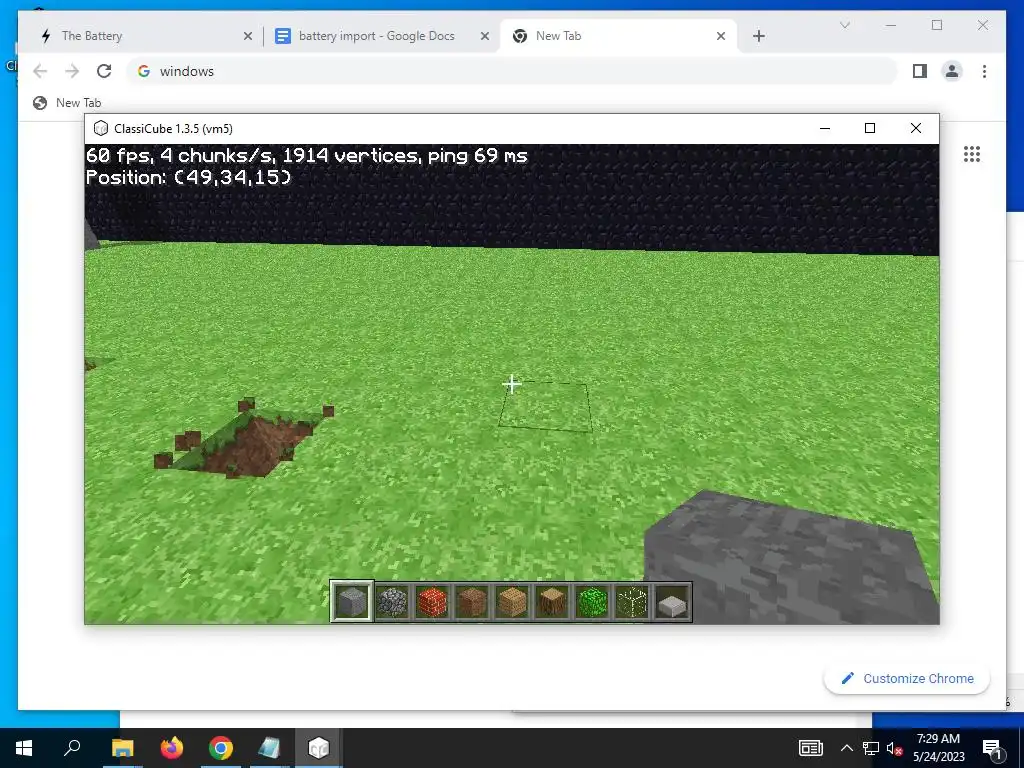The width and height of the screenshot is (1024, 768).
Task: Click the Customize Chrome button
Action: coord(907,679)
